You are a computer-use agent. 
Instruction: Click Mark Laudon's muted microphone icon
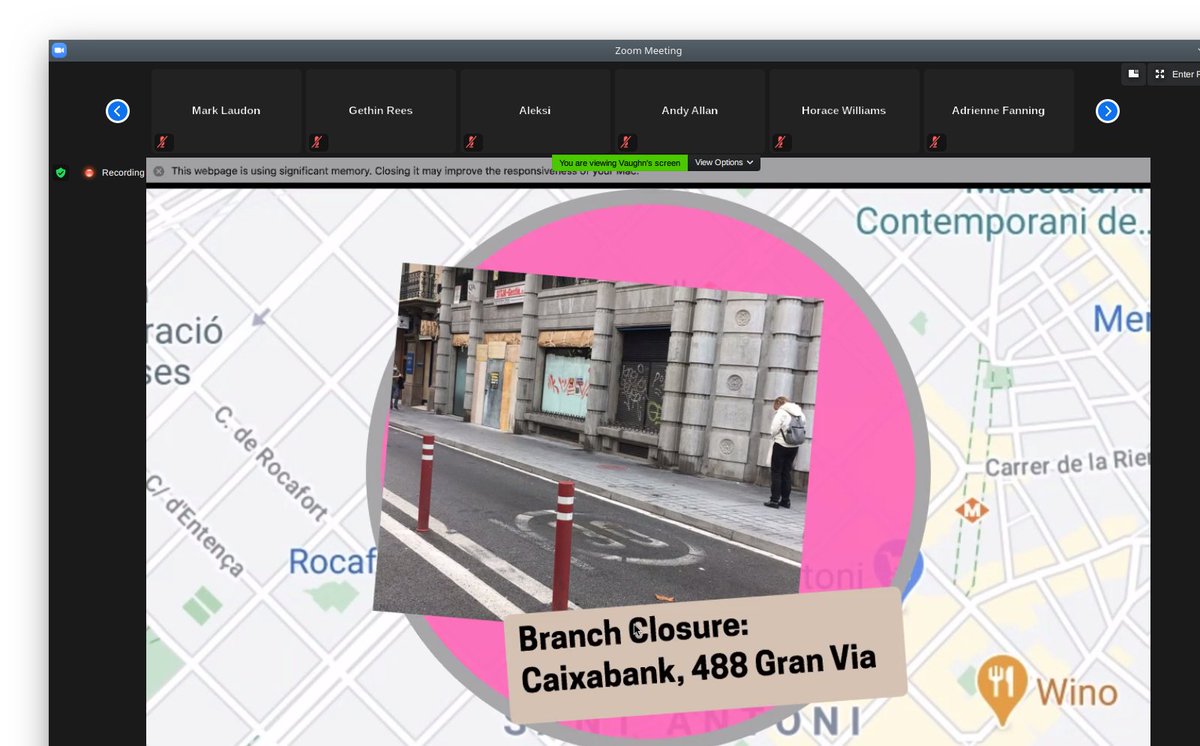(x=163, y=142)
